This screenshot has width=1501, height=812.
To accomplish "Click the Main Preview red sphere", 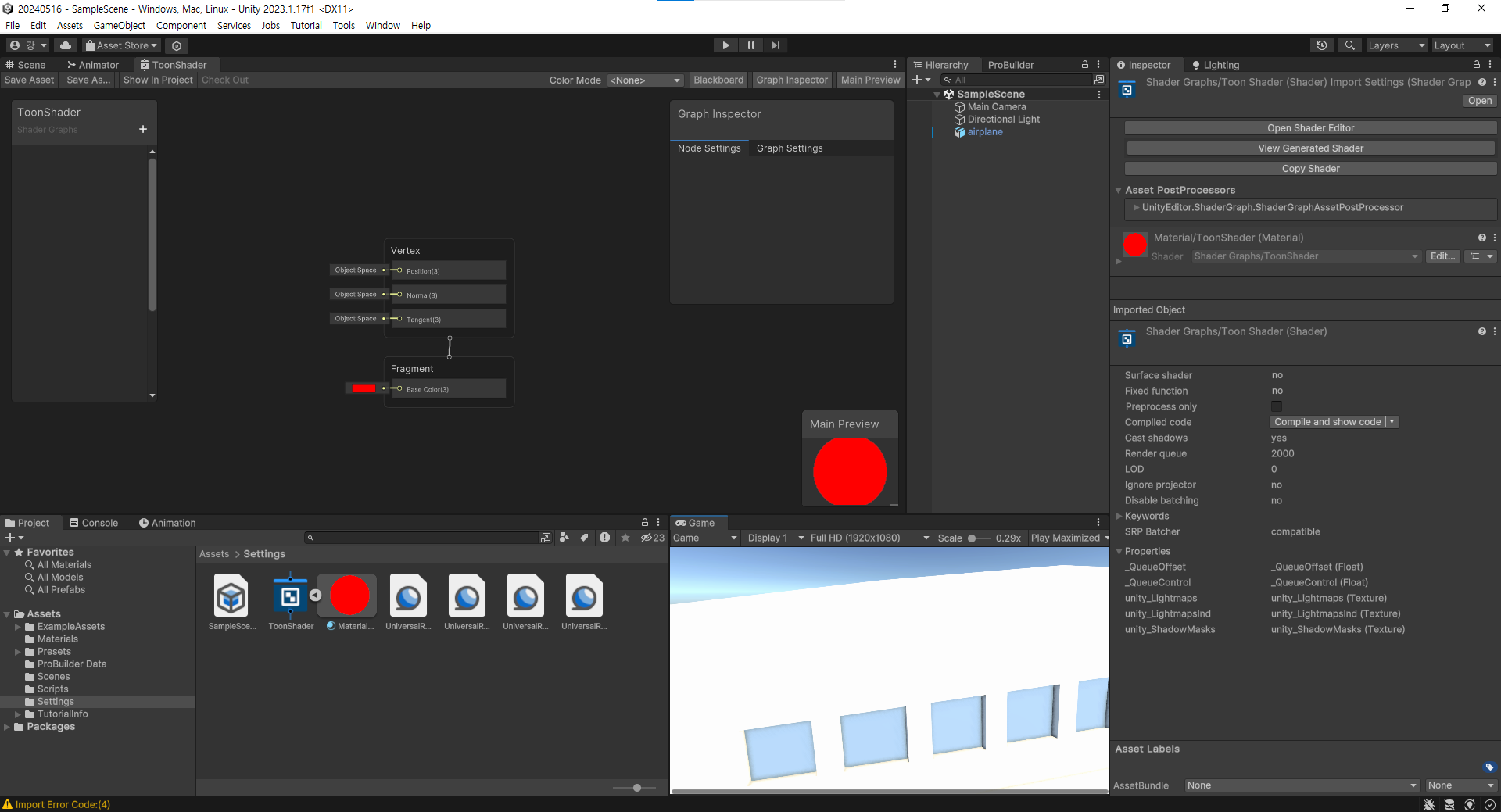I will click(x=850, y=471).
